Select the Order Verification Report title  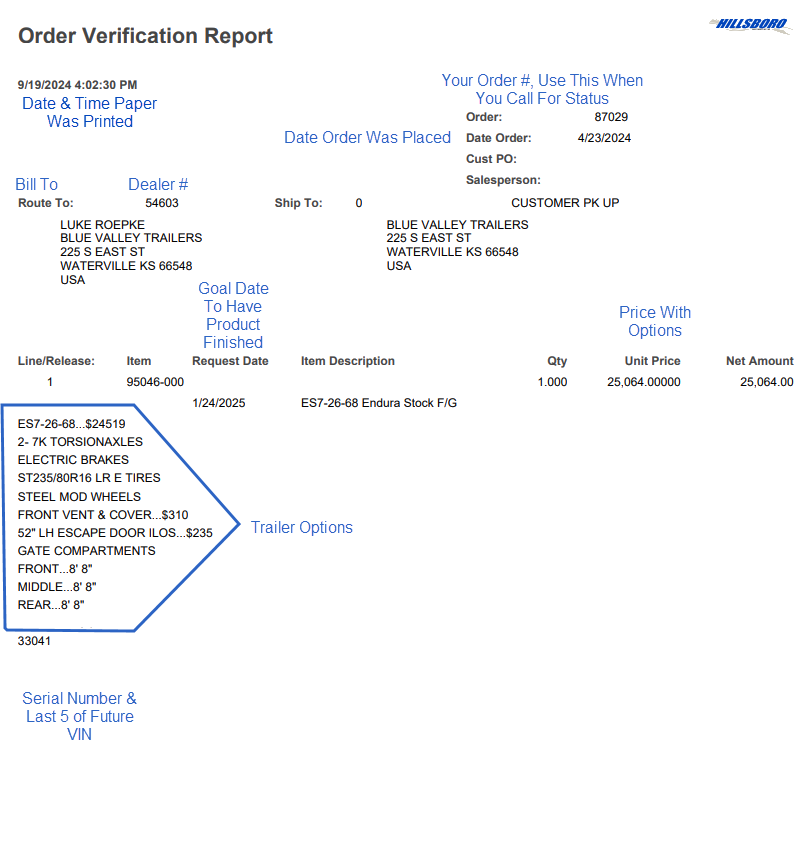145,36
